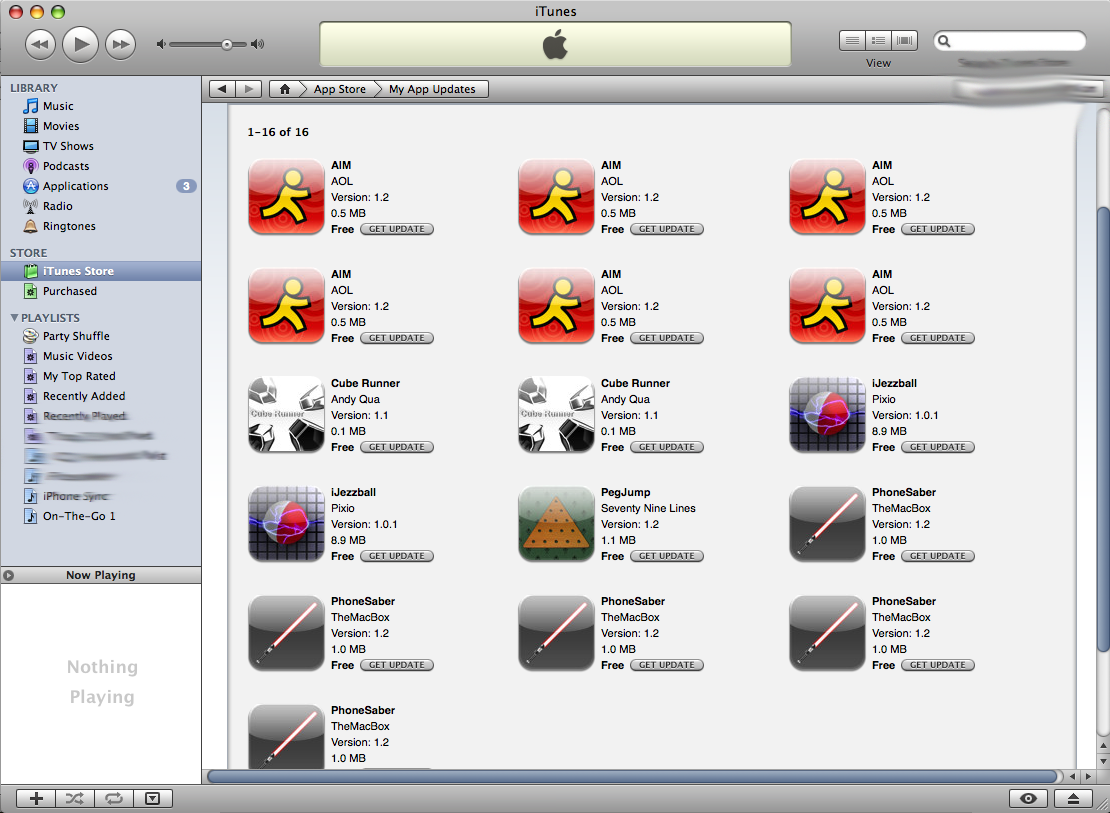Click the eye browse toggle button
The image size is (1110, 813).
[1028, 799]
